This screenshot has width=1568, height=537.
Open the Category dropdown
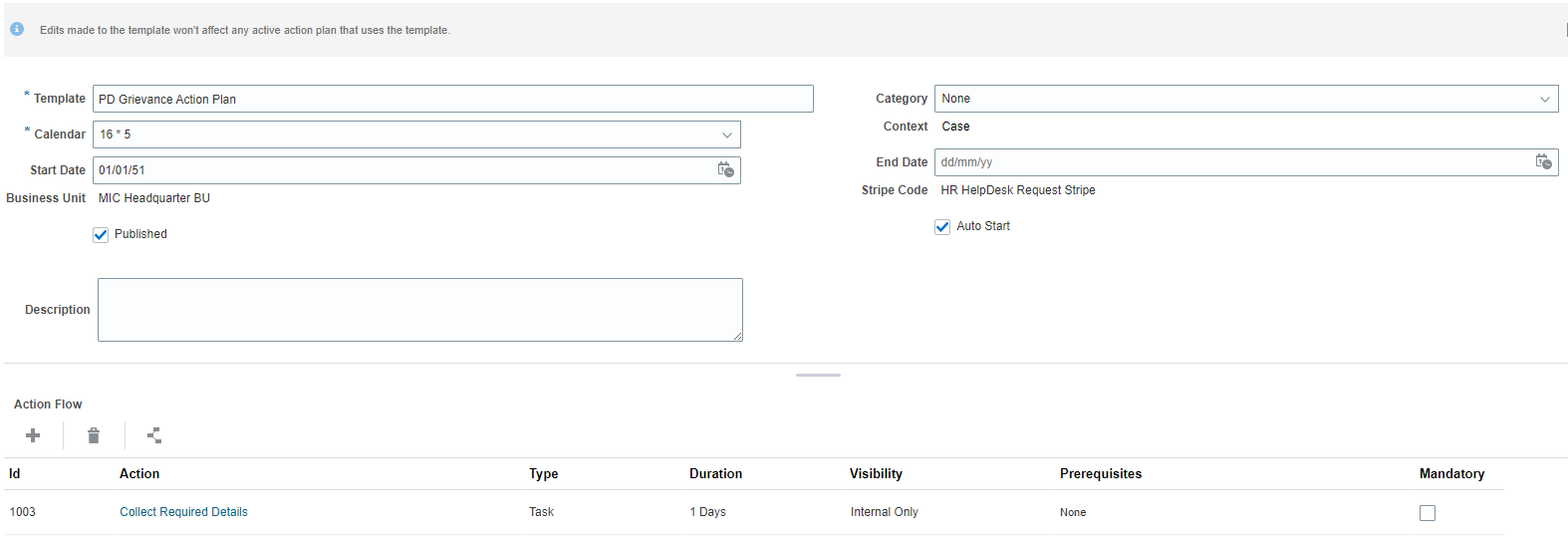coord(1545,99)
